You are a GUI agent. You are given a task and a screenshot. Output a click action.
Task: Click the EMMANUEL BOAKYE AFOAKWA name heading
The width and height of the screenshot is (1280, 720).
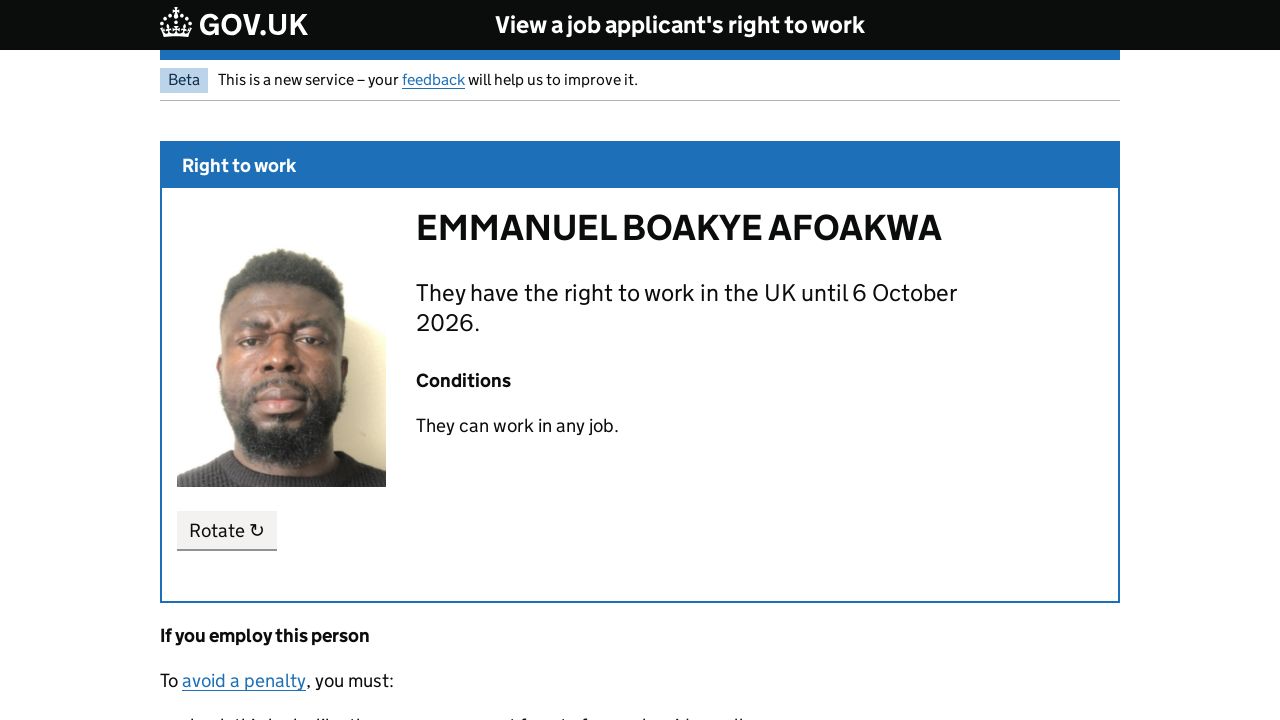[x=678, y=228]
